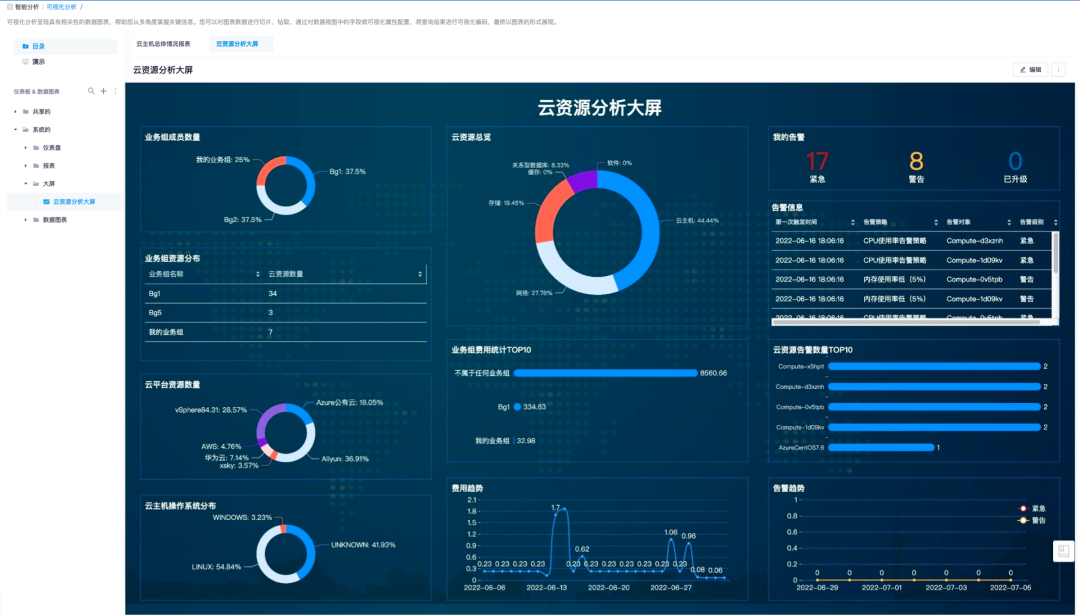Click the 可视化分析 breadcrumb link

(x=61, y=7)
